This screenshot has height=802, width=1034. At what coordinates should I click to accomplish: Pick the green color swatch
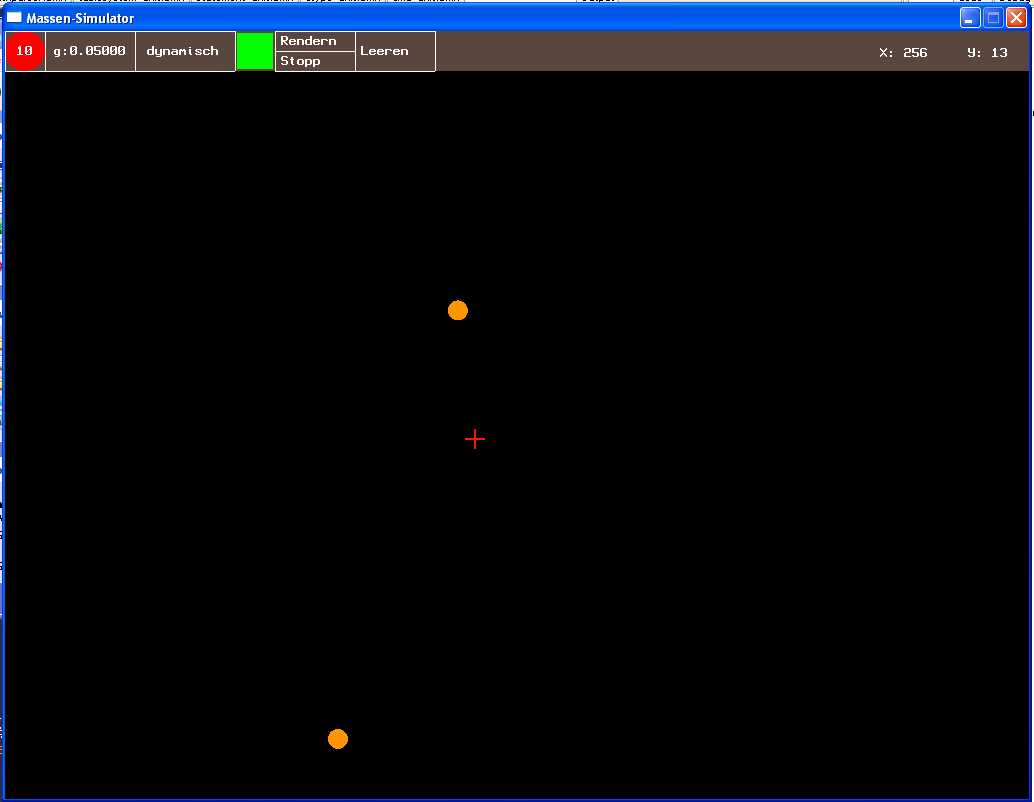255,51
